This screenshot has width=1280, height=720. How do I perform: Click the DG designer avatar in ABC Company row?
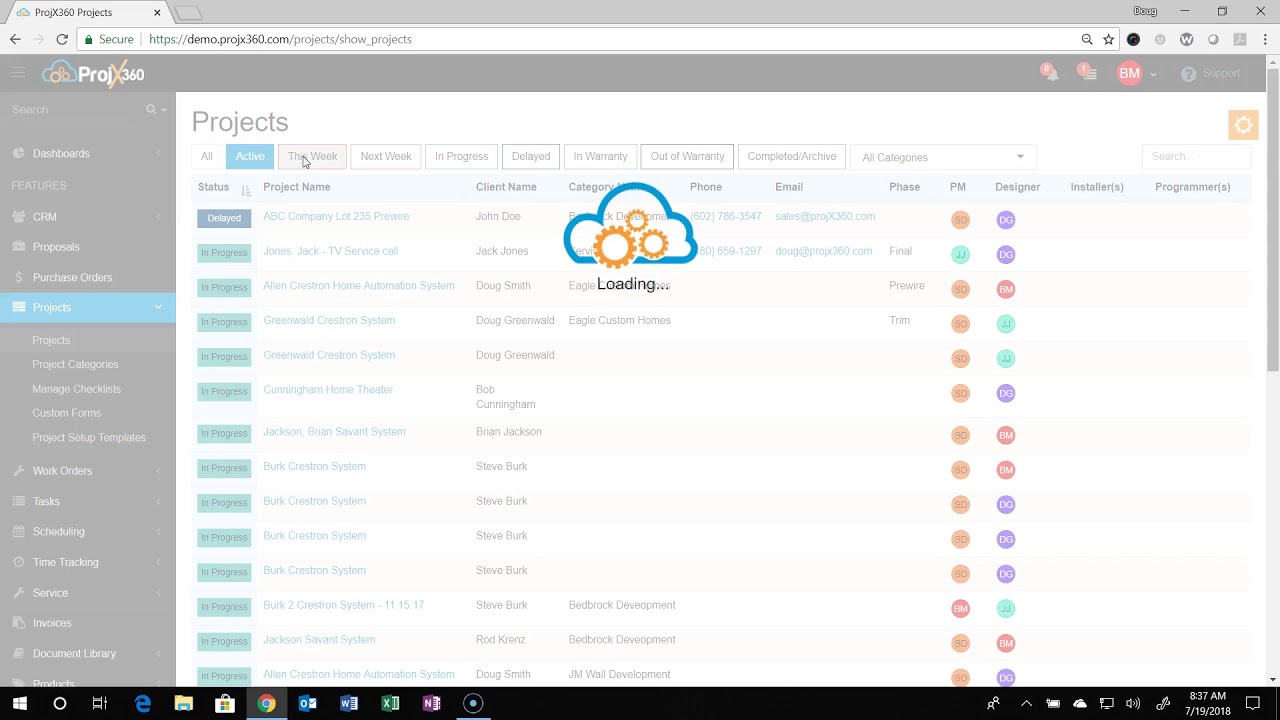coord(1006,220)
